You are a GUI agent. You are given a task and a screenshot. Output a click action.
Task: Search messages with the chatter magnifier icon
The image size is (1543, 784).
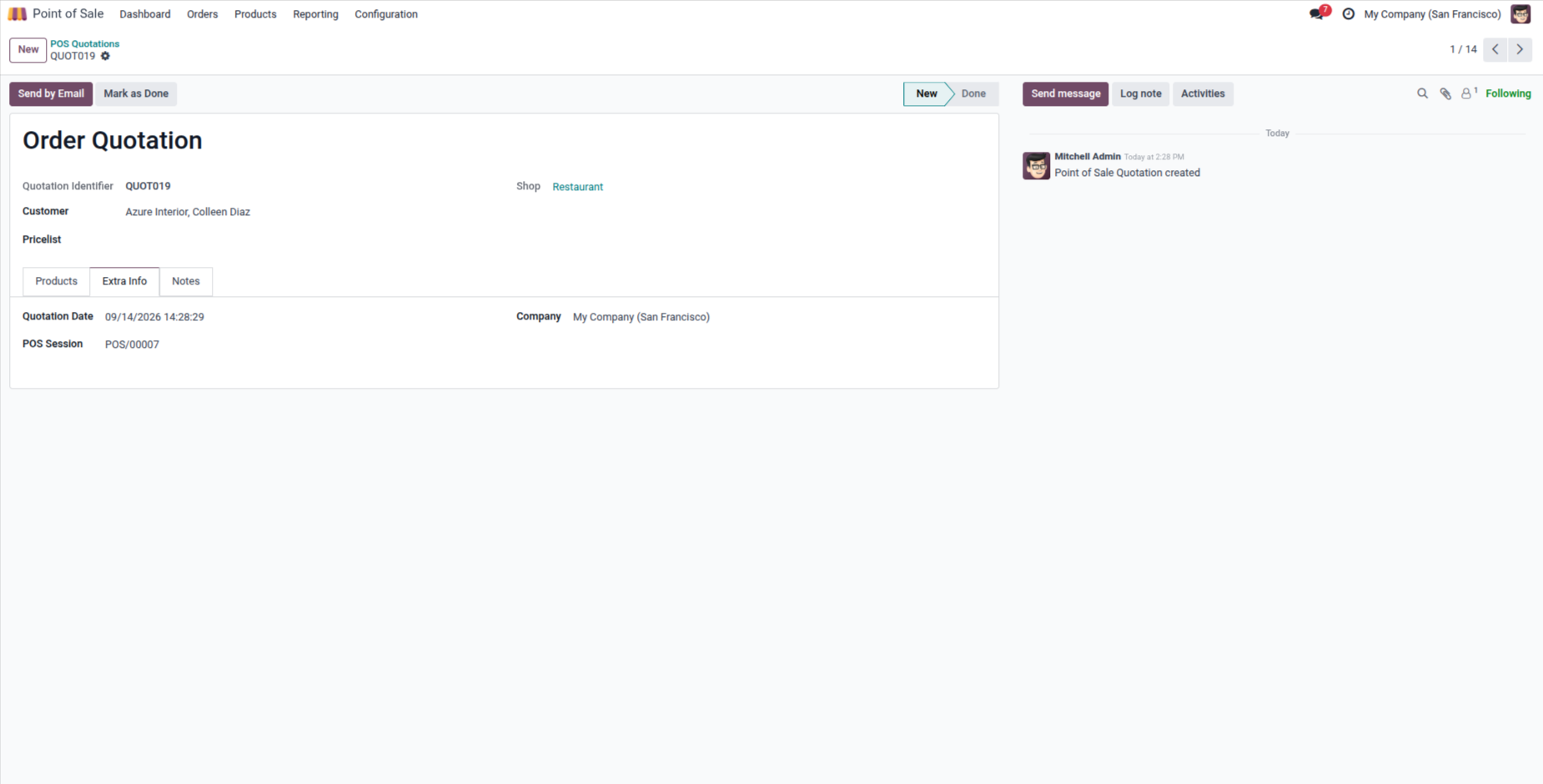point(1422,93)
